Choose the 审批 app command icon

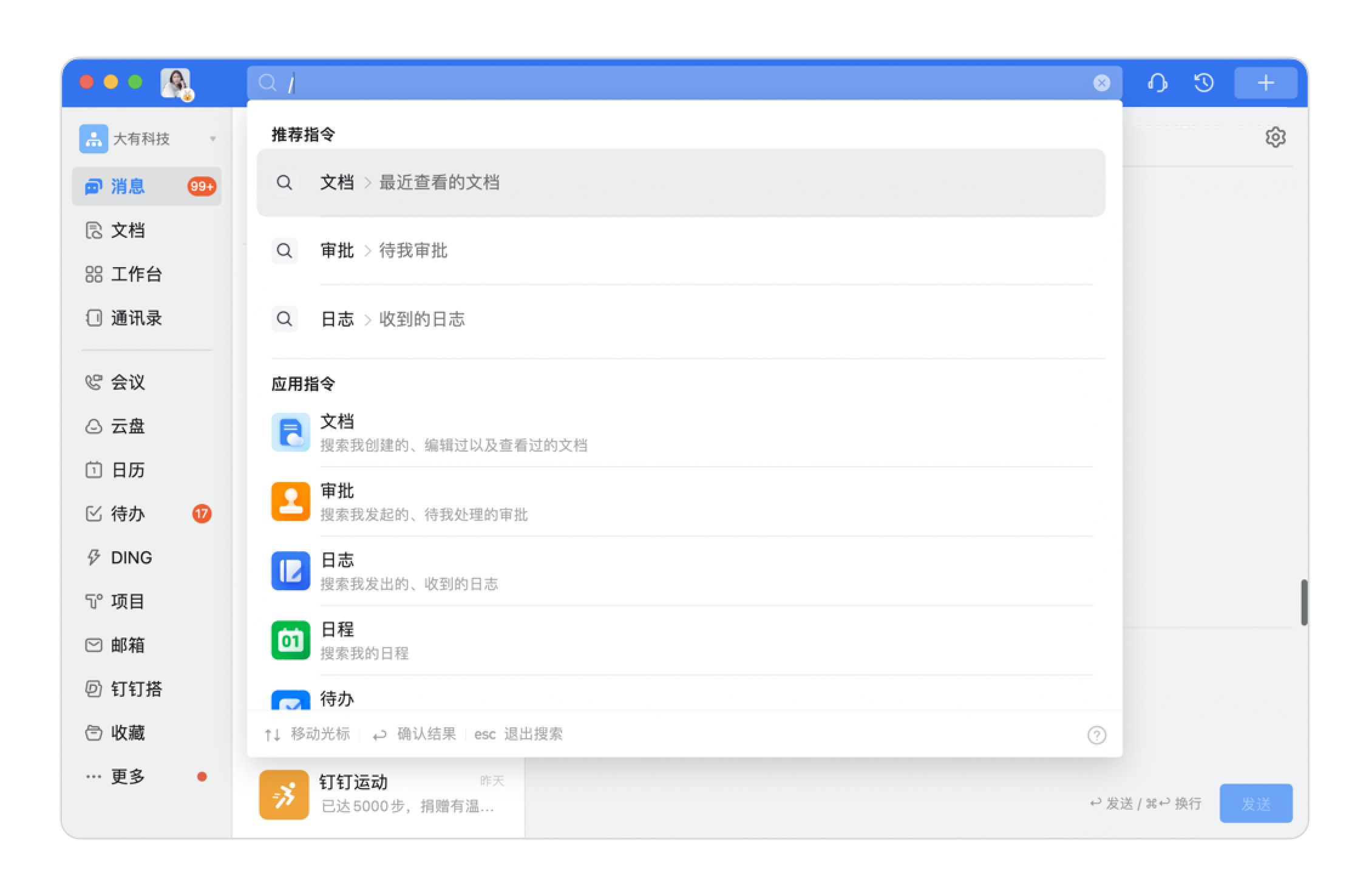pyautogui.click(x=291, y=502)
